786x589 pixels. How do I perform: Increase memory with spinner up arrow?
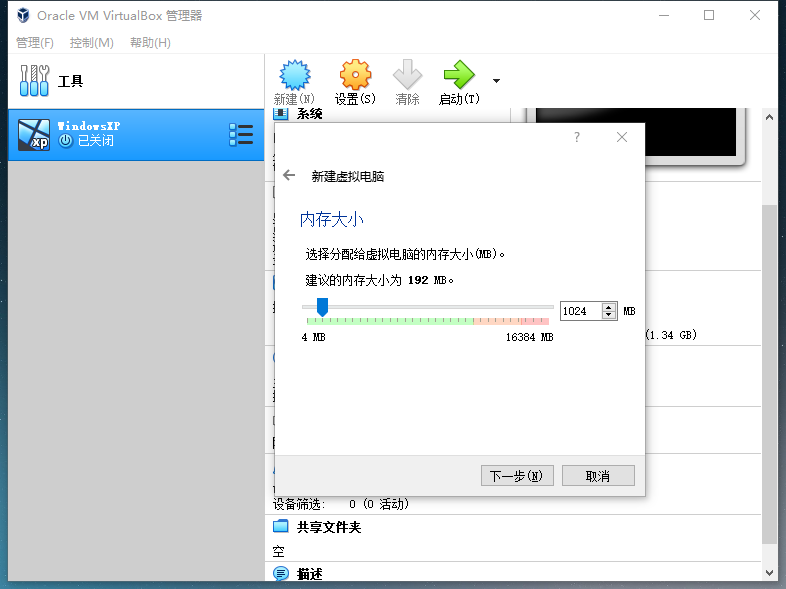coord(609,307)
